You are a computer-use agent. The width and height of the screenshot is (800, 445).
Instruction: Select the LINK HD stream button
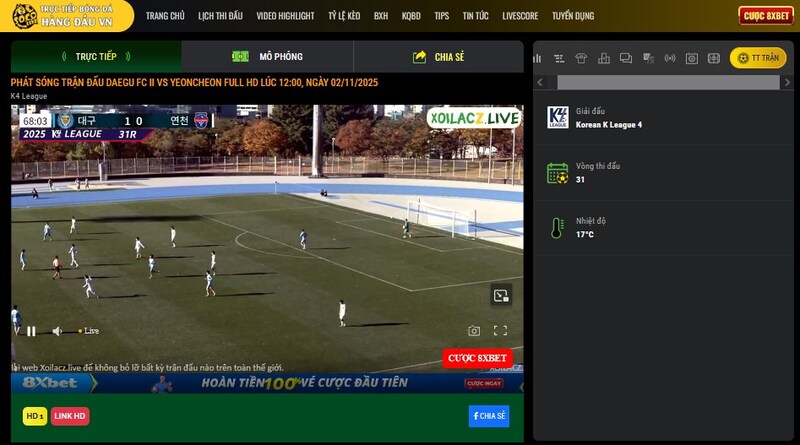(x=70, y=416)
